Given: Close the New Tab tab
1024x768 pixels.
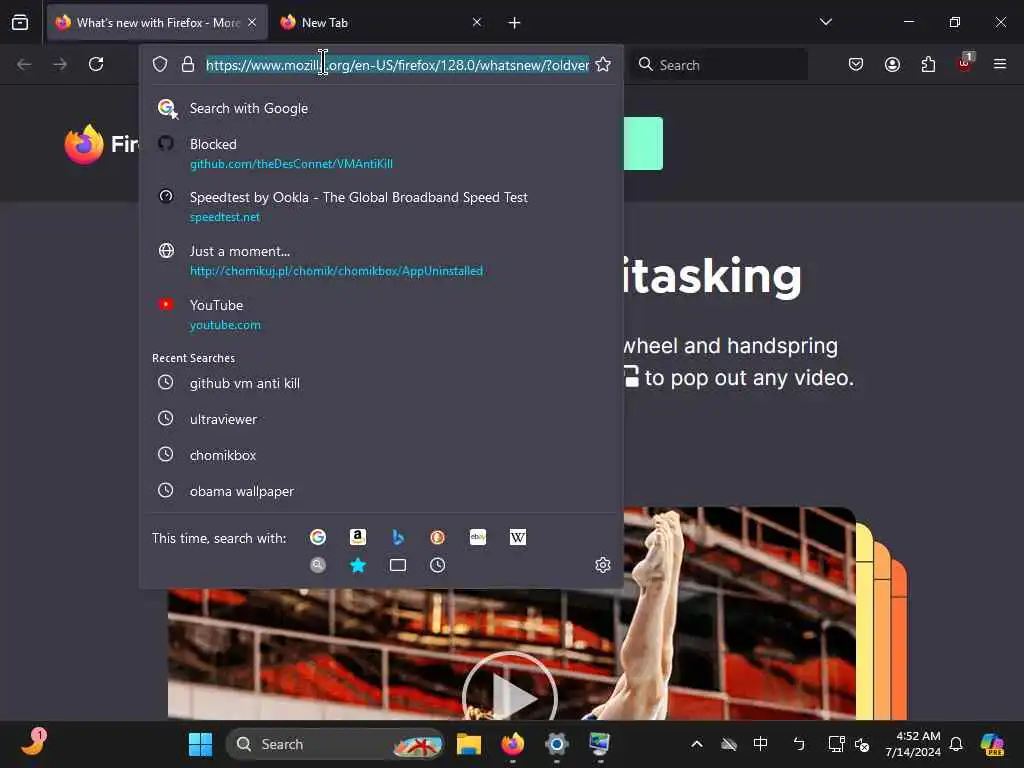Looking at the screenshot, I should (x=477, y=22).
